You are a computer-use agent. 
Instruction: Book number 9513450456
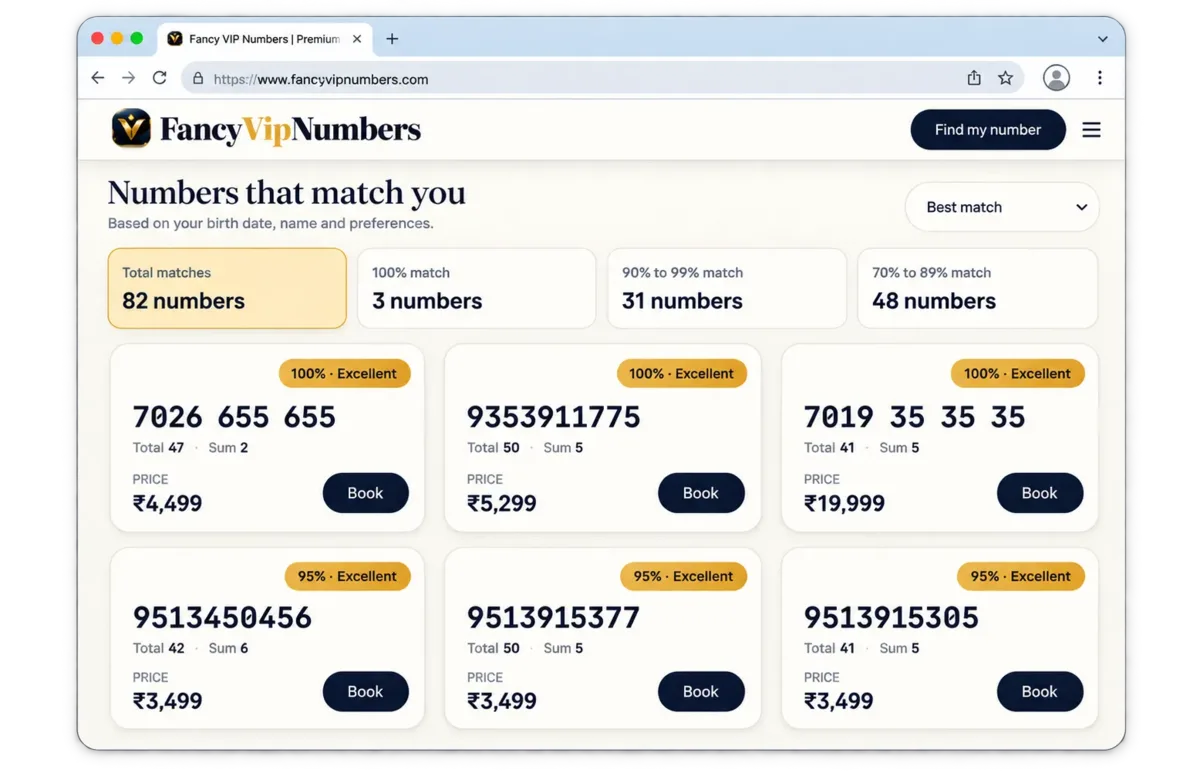click(365, 692)
